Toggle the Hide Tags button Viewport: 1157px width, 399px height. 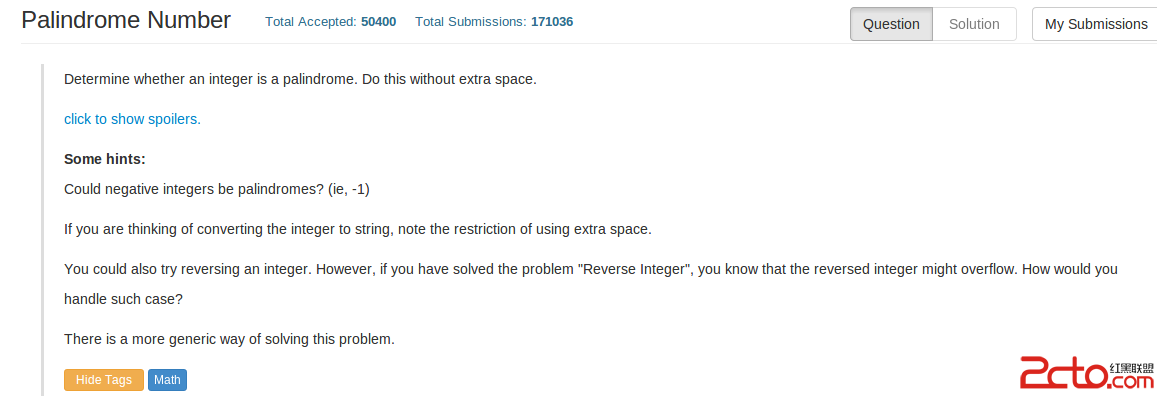104,380
